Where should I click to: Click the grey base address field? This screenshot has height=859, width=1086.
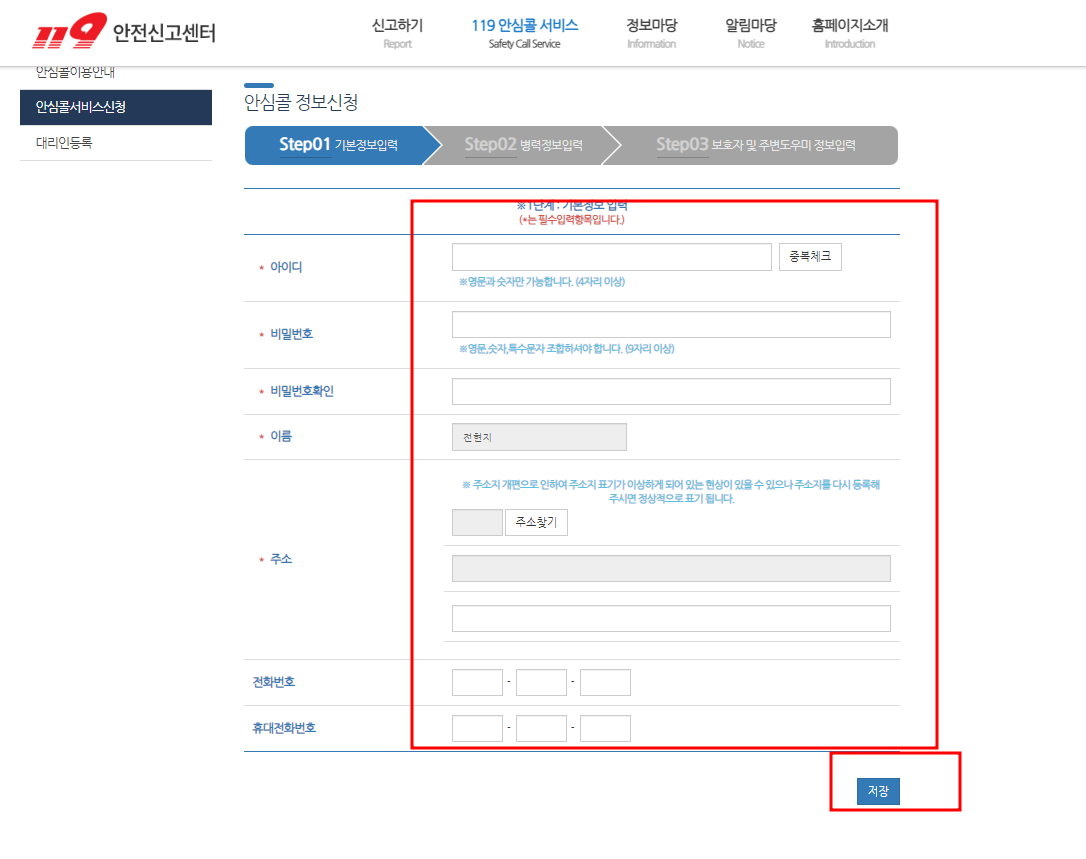671,569
